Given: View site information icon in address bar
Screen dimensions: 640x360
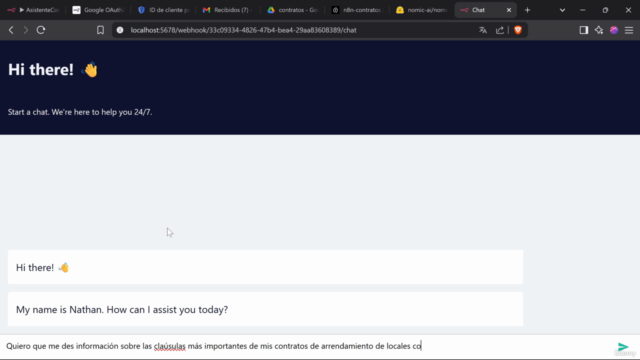Looking at the screenshot, I should pos(120,30).
